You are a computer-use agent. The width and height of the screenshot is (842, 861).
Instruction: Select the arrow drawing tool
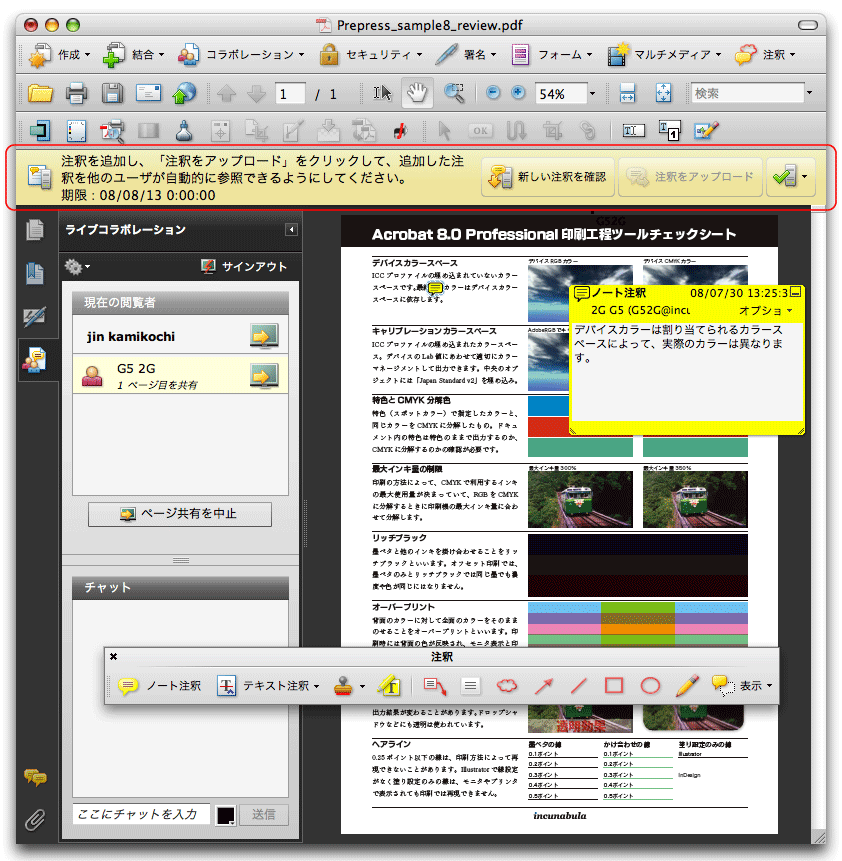click(543, 686)
